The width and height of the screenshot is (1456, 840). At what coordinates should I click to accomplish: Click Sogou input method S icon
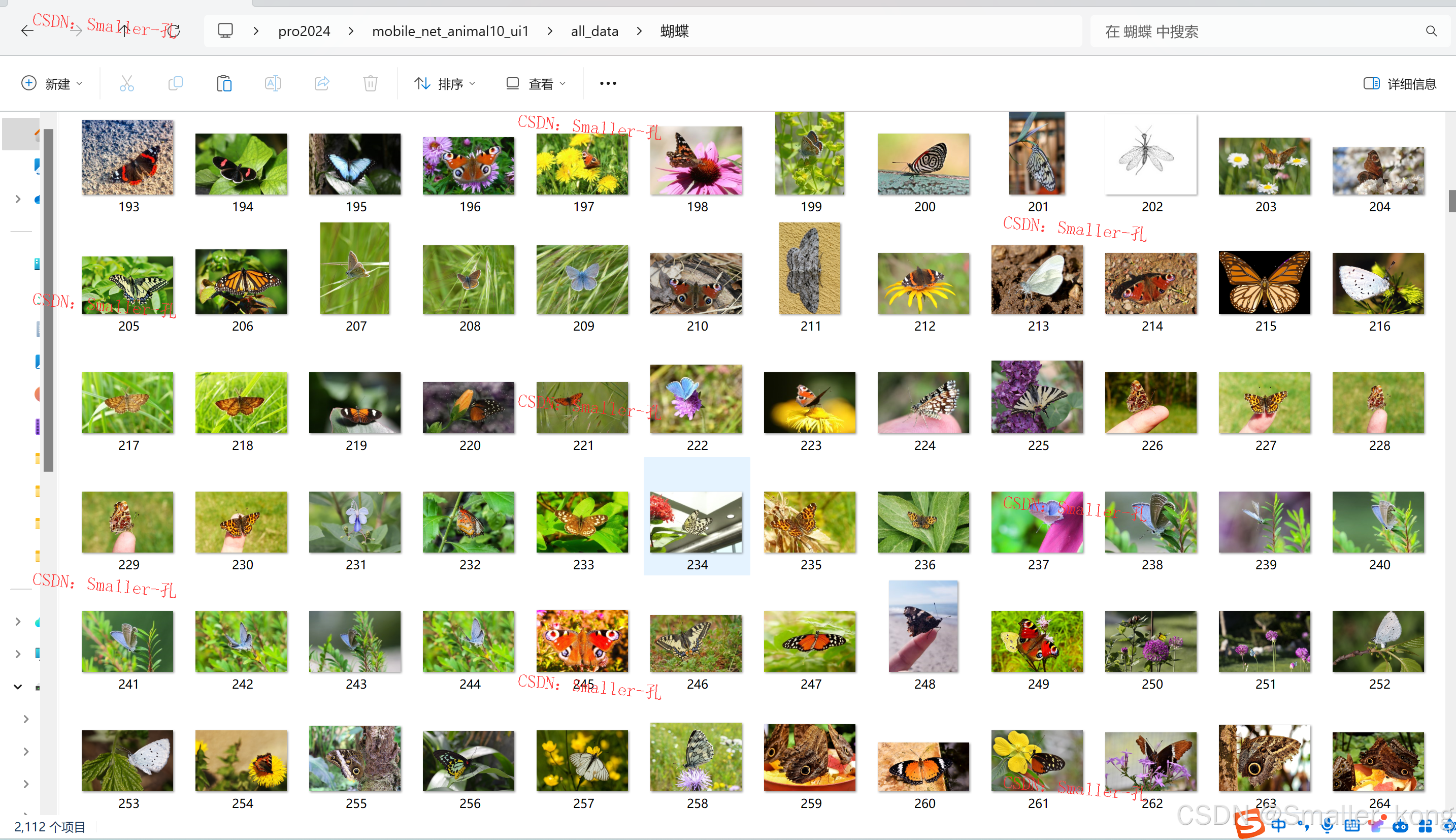pyautogui.click(x=1249, y=824)
